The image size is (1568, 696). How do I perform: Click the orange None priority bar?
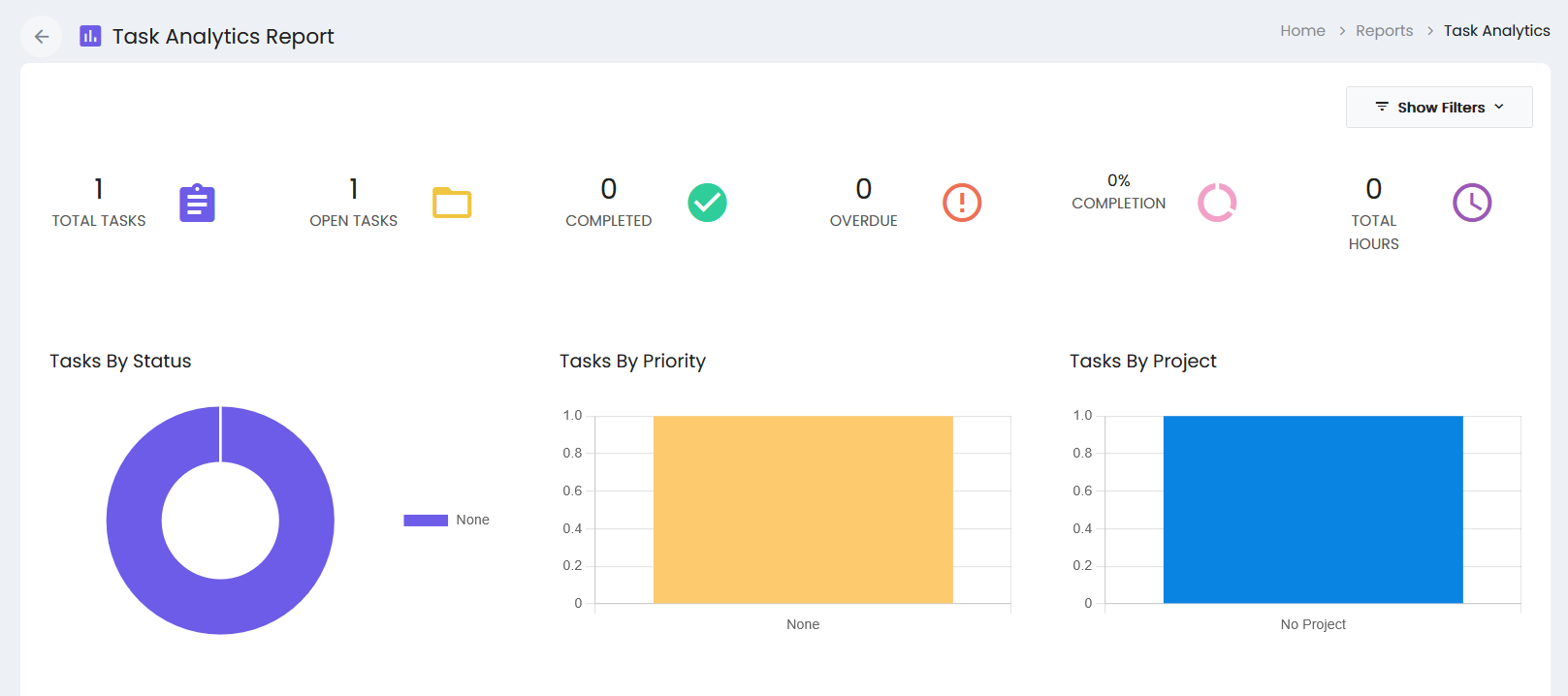click(803, 510)
